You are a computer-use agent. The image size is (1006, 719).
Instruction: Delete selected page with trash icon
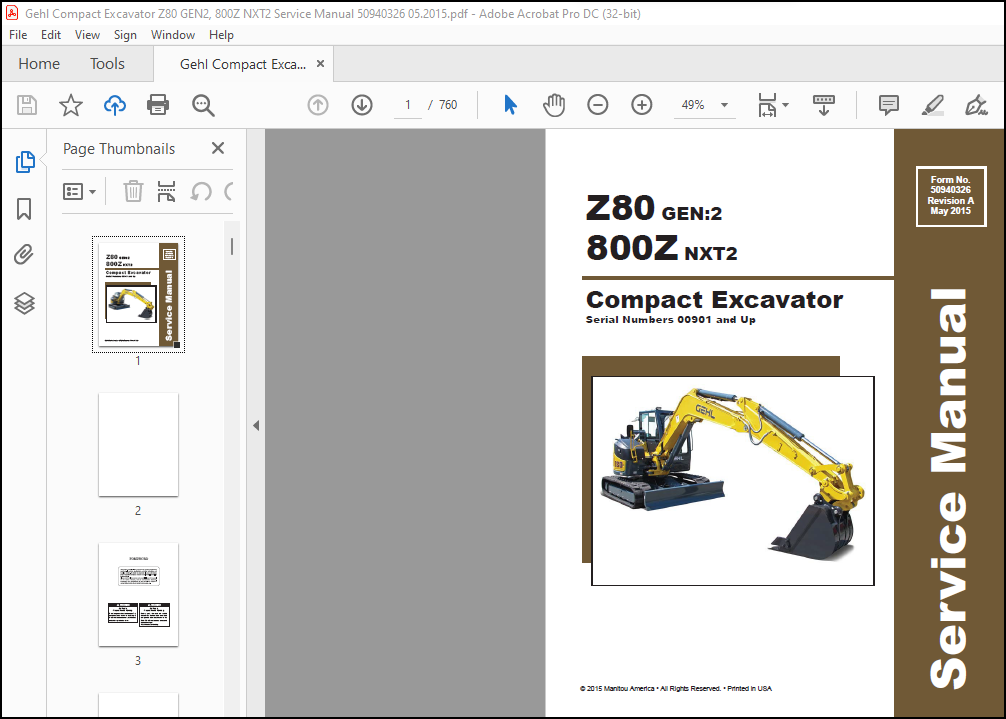133,191
